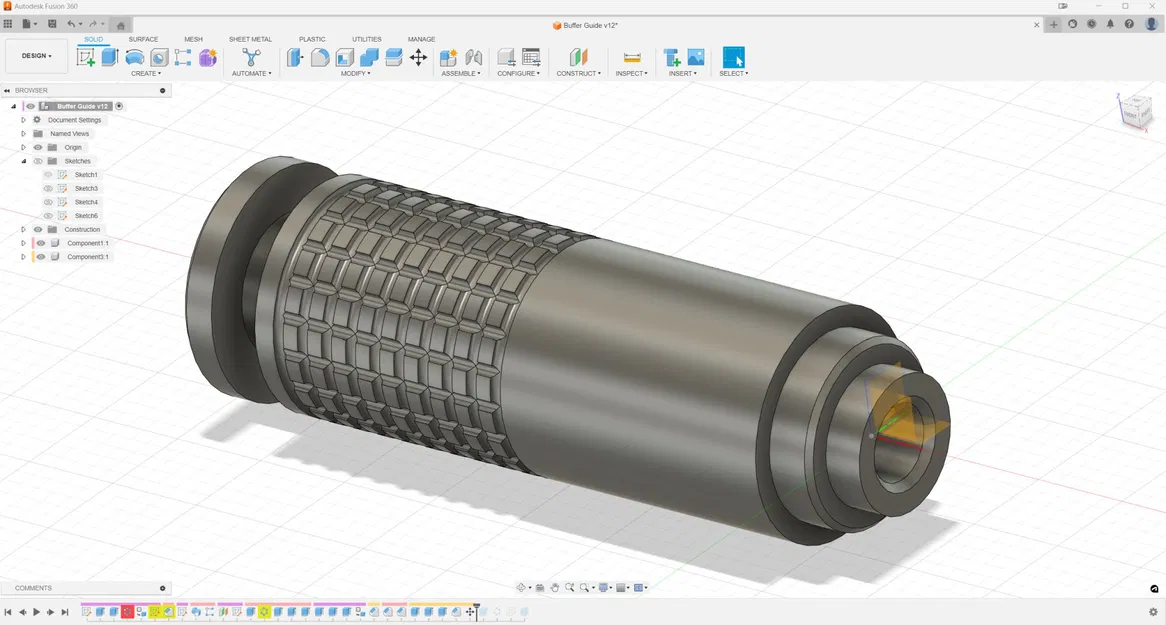
Task: Toggle visibility of Component1:1
Action: tap(40, 243)
